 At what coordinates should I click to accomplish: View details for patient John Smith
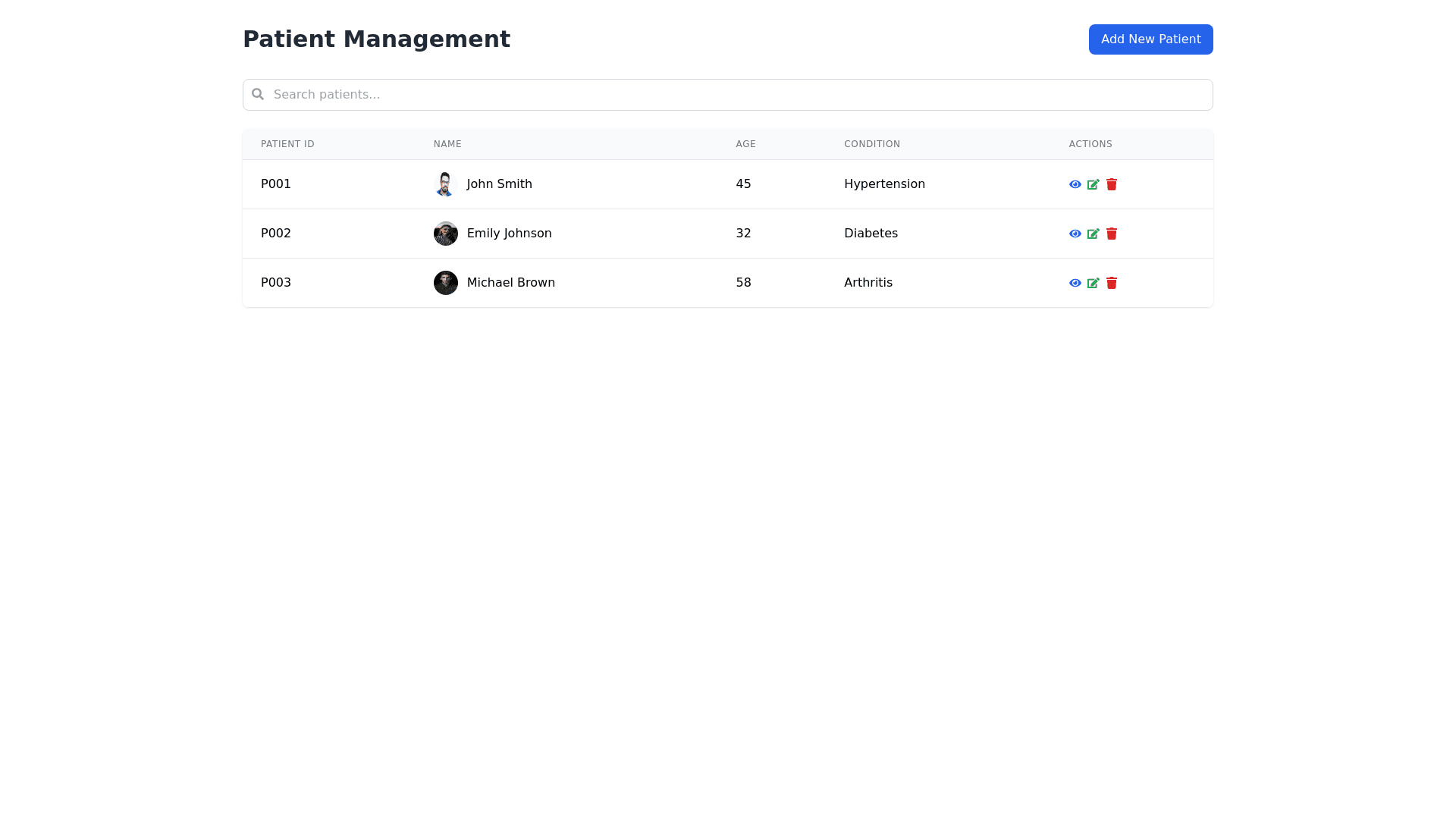tap(1075, 184)
